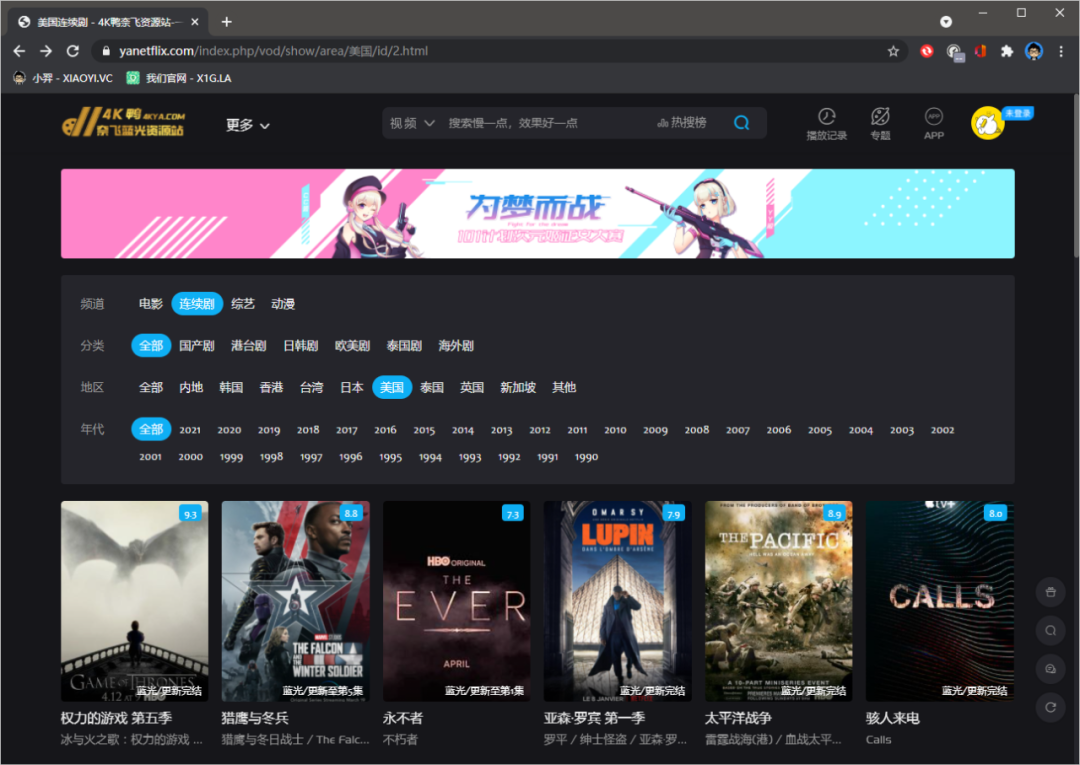The image size is (1080, 765).
Task: Filter by year 2021
Action: point(190,430)
